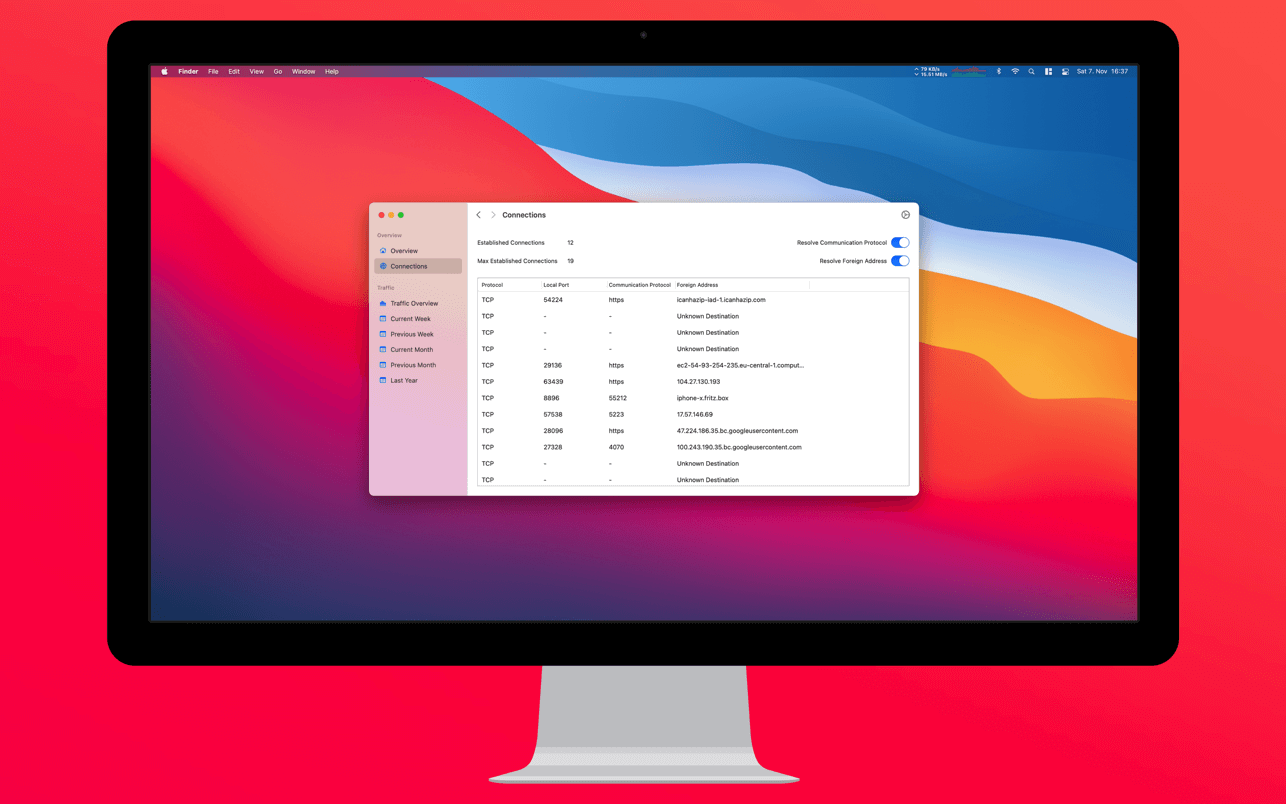Turn off Resolve Foreign Address switch
This screenshot has height=804, width=1286.
pyautogui.click(x=900, y=261)
